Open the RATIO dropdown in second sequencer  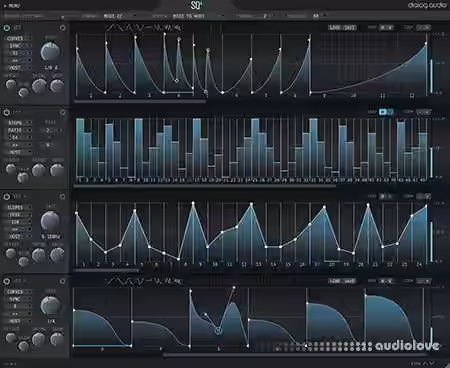pyautogui.click(x=19, y=130)
